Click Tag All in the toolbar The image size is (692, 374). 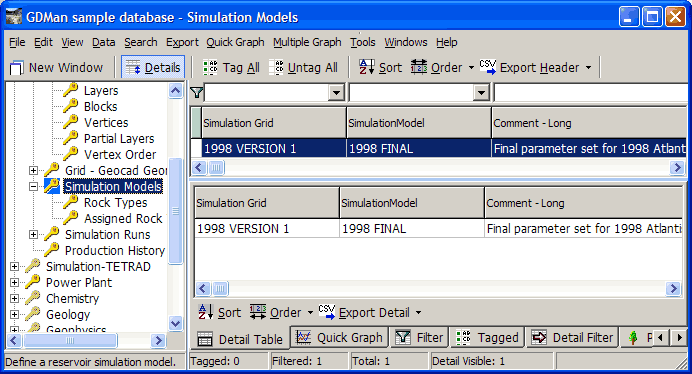coord(231,68)
